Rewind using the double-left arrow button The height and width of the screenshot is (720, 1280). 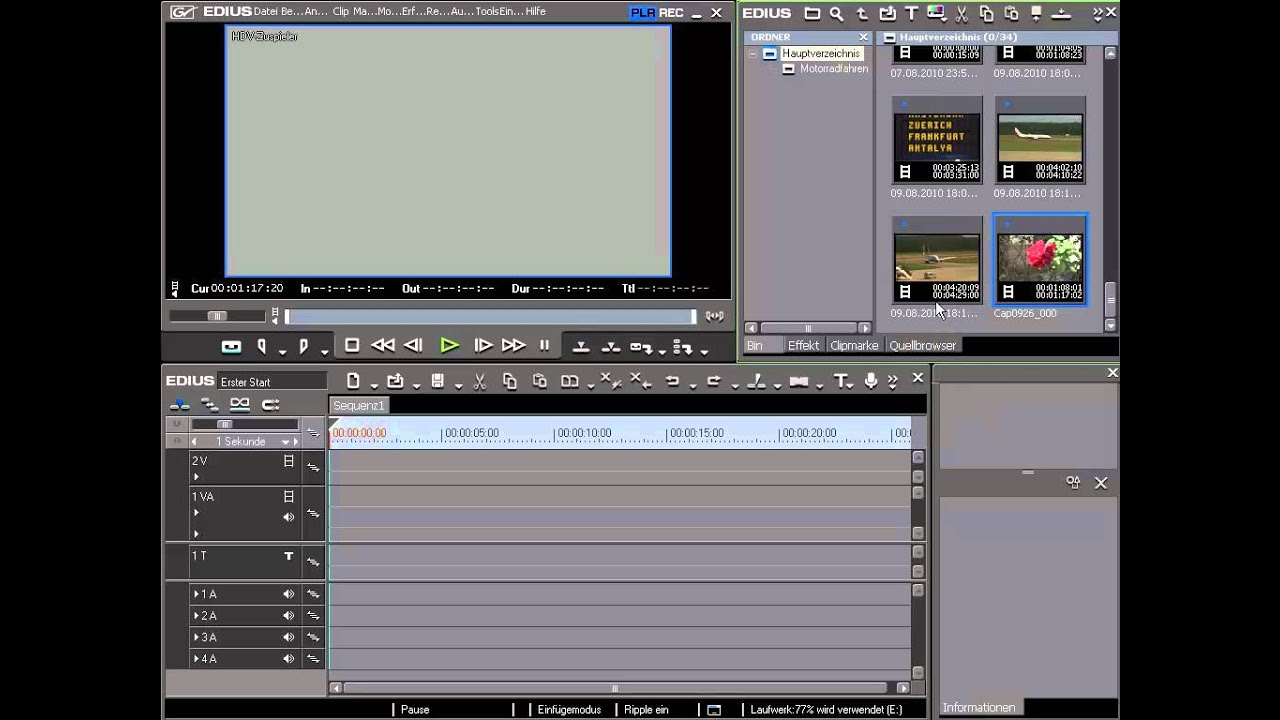(383, 346)
